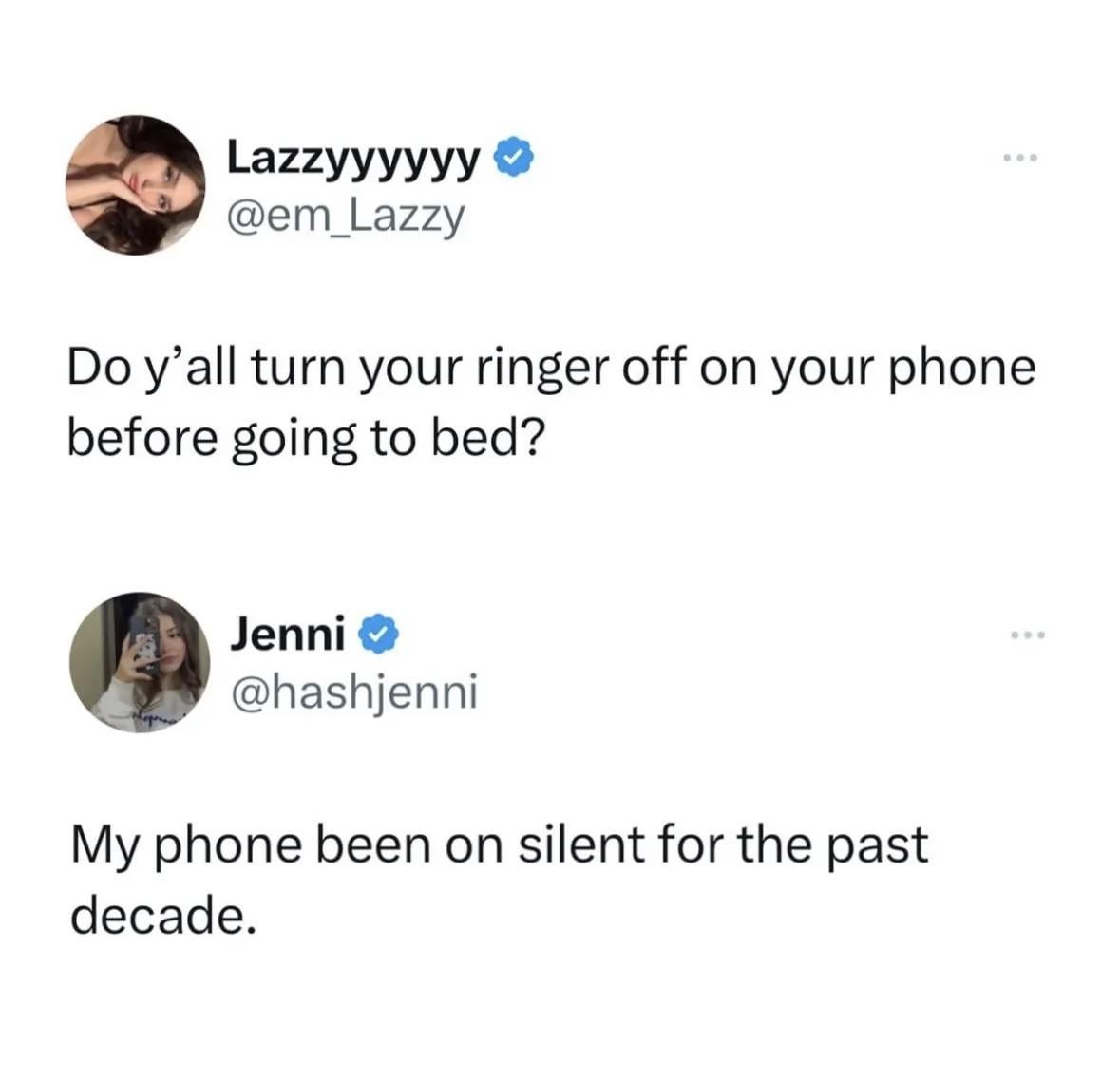The image size is (1120, 1081).
Task: Open Lazzyyyyyy's profile picture
Action: coord(135,185)
